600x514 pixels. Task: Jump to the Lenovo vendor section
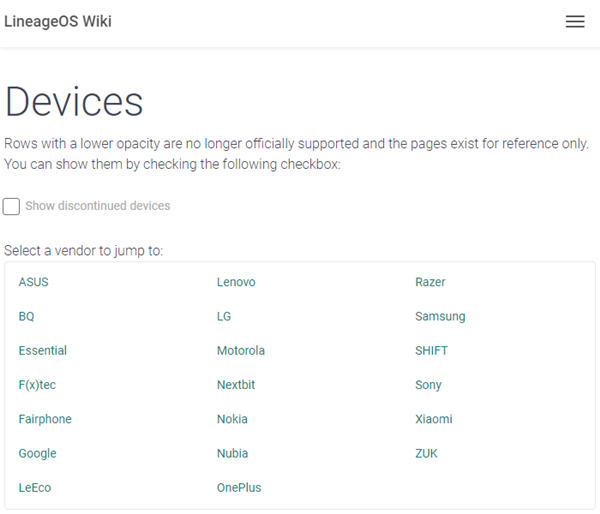click(236, 282)
